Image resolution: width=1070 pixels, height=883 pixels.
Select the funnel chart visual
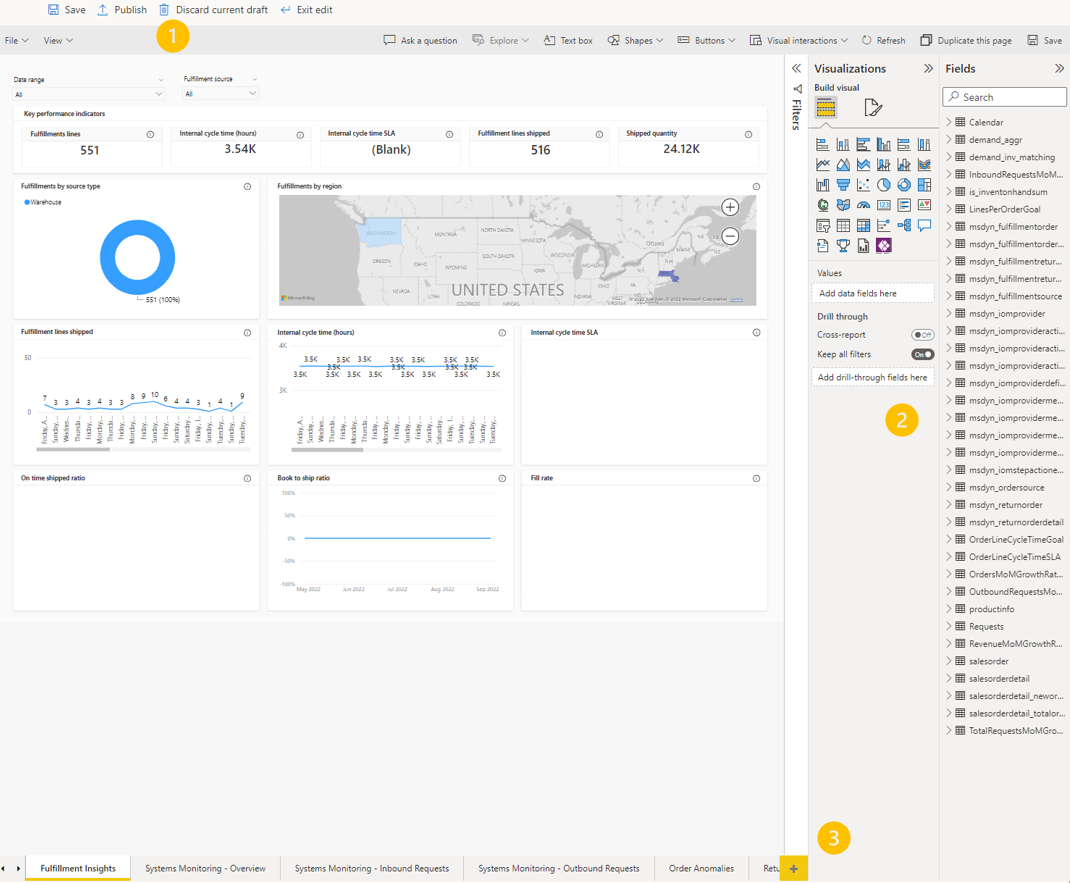point(843,185)
